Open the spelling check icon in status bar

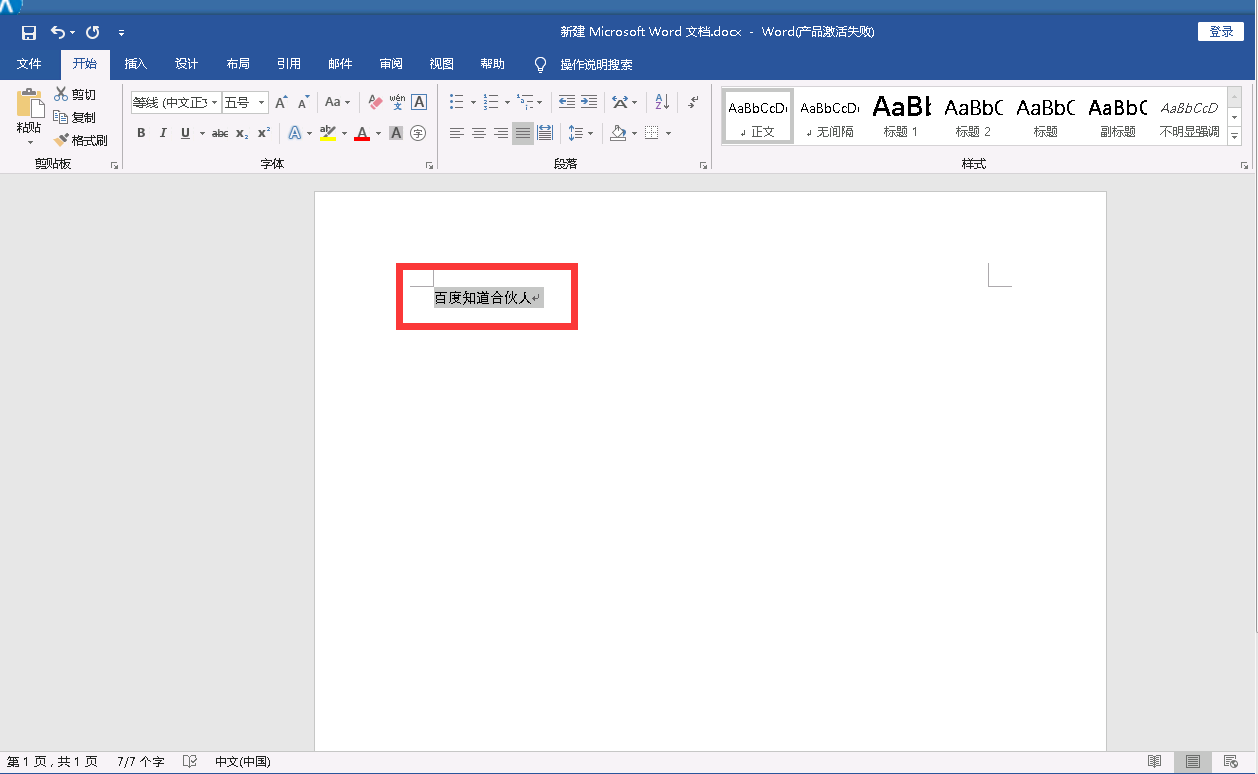[190, 762]
